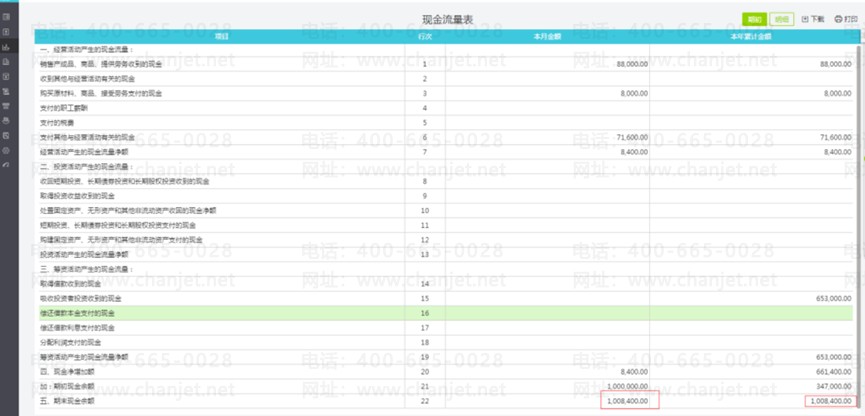Click the 本年累计金额 column header
865x416 pixels.
click(x=750, y=36)
